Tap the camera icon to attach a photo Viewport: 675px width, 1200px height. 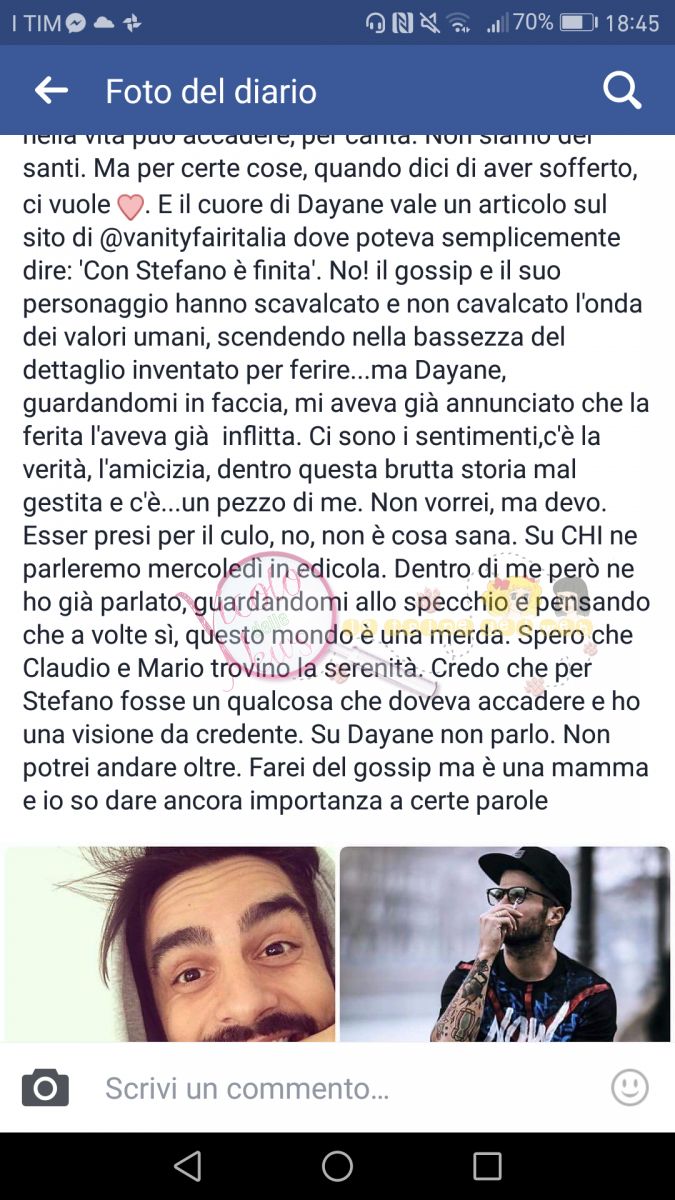tap(45, 1087)
